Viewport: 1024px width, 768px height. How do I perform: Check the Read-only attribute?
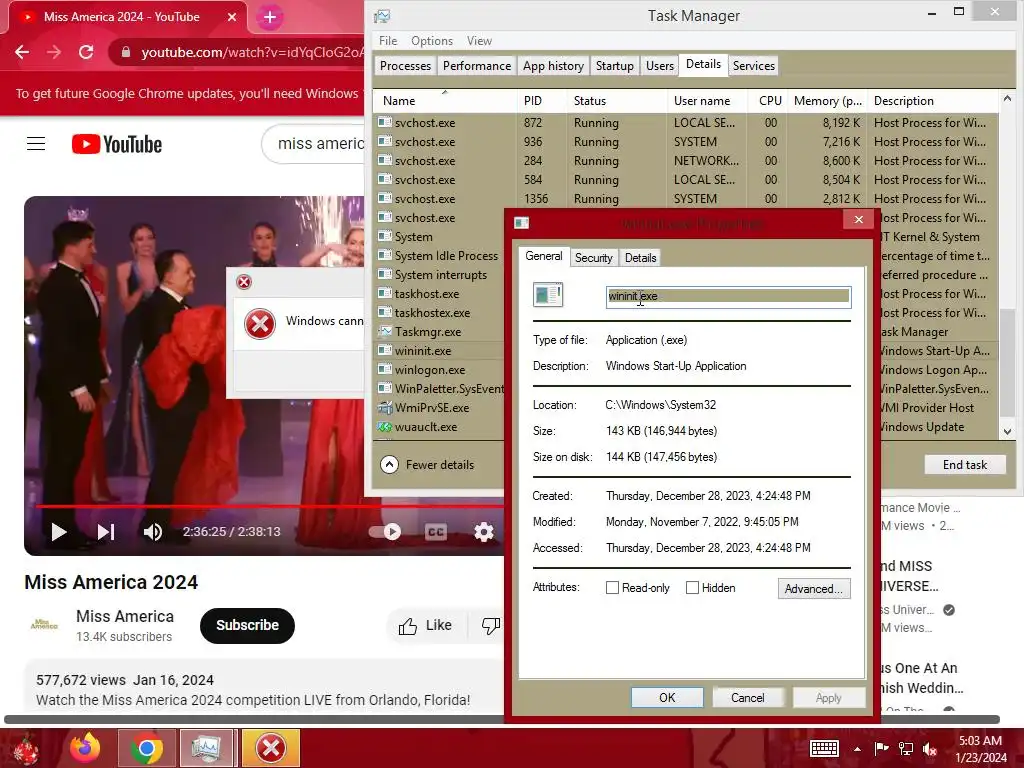[612, 588]
